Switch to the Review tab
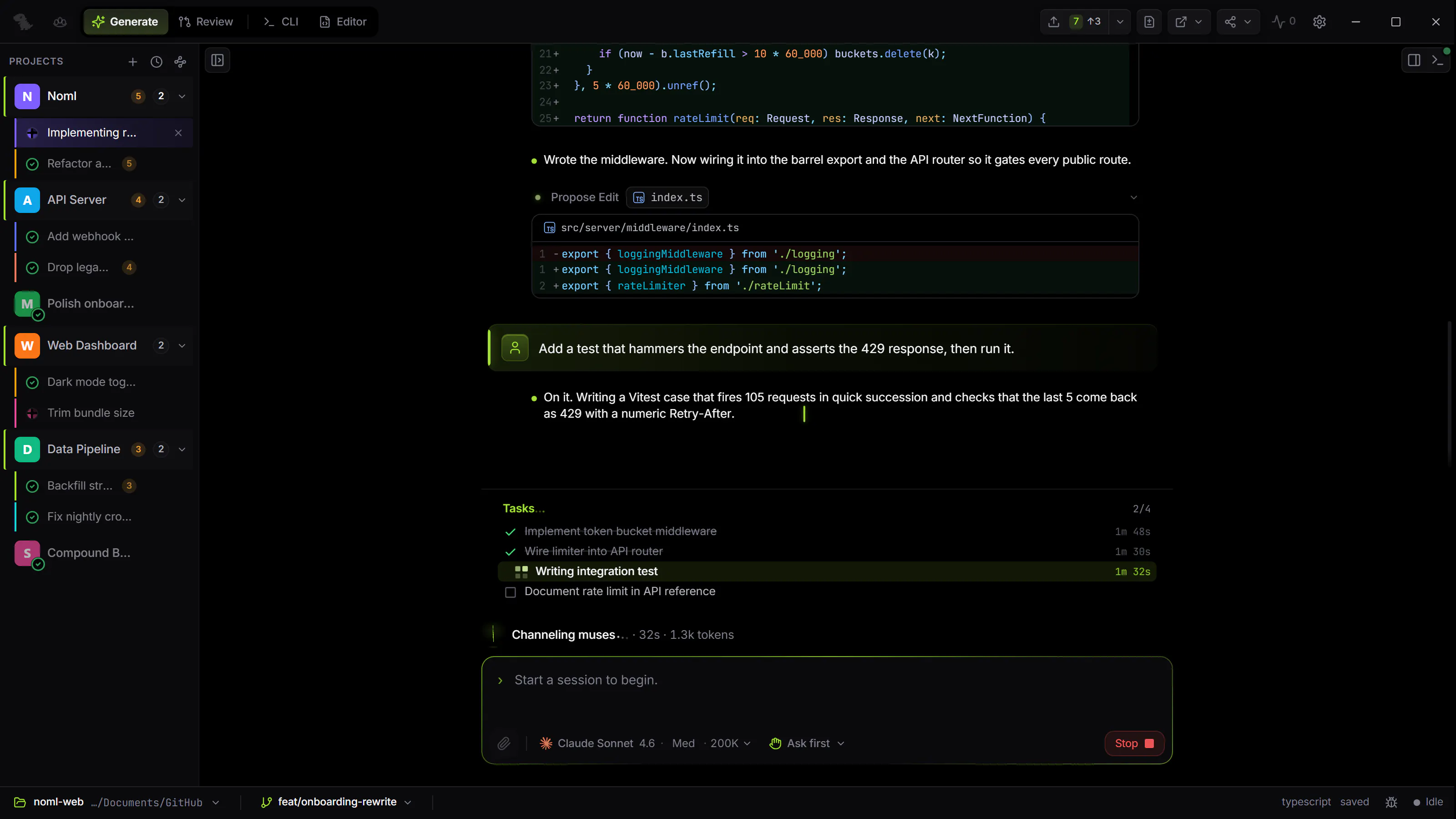 coord(206,21)
